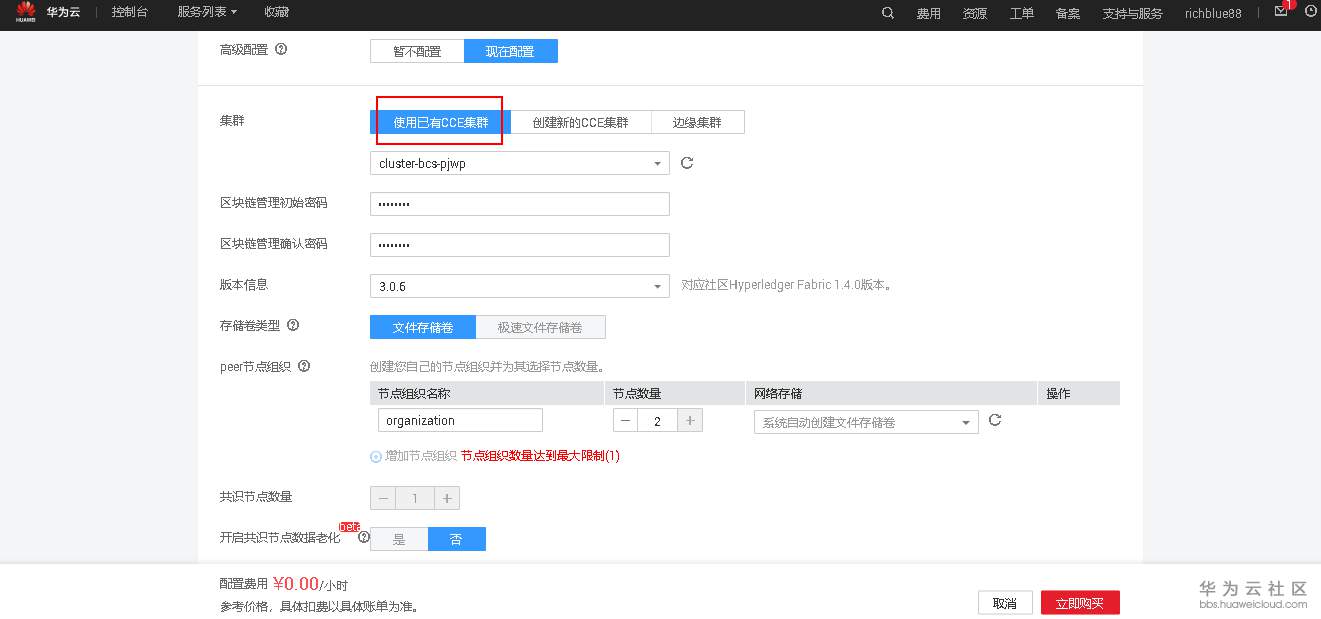
Task: Increase the 共识节点数量 value
Action: pos(447,498)
